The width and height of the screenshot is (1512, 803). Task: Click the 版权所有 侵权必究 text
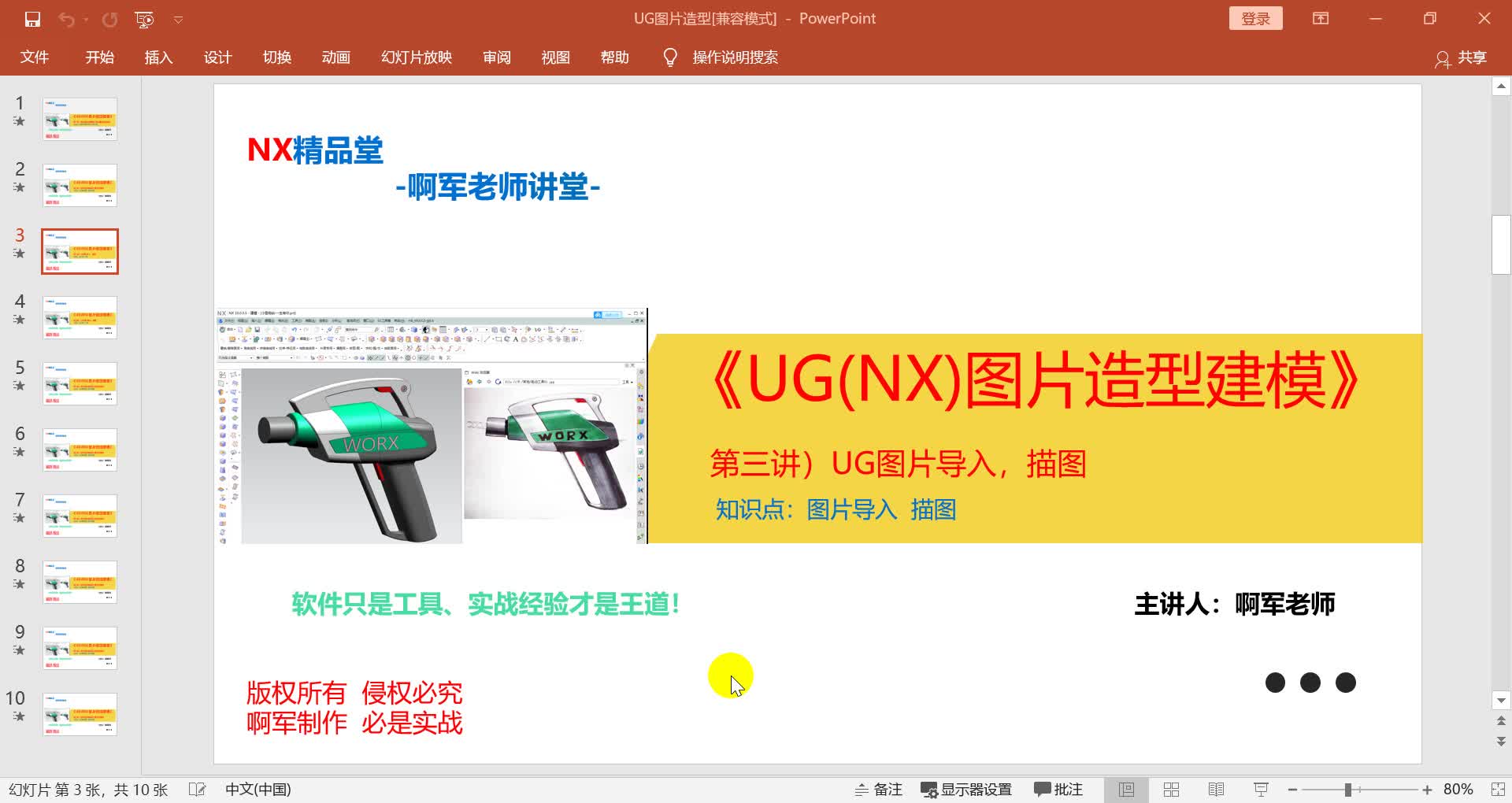[354, 693]
